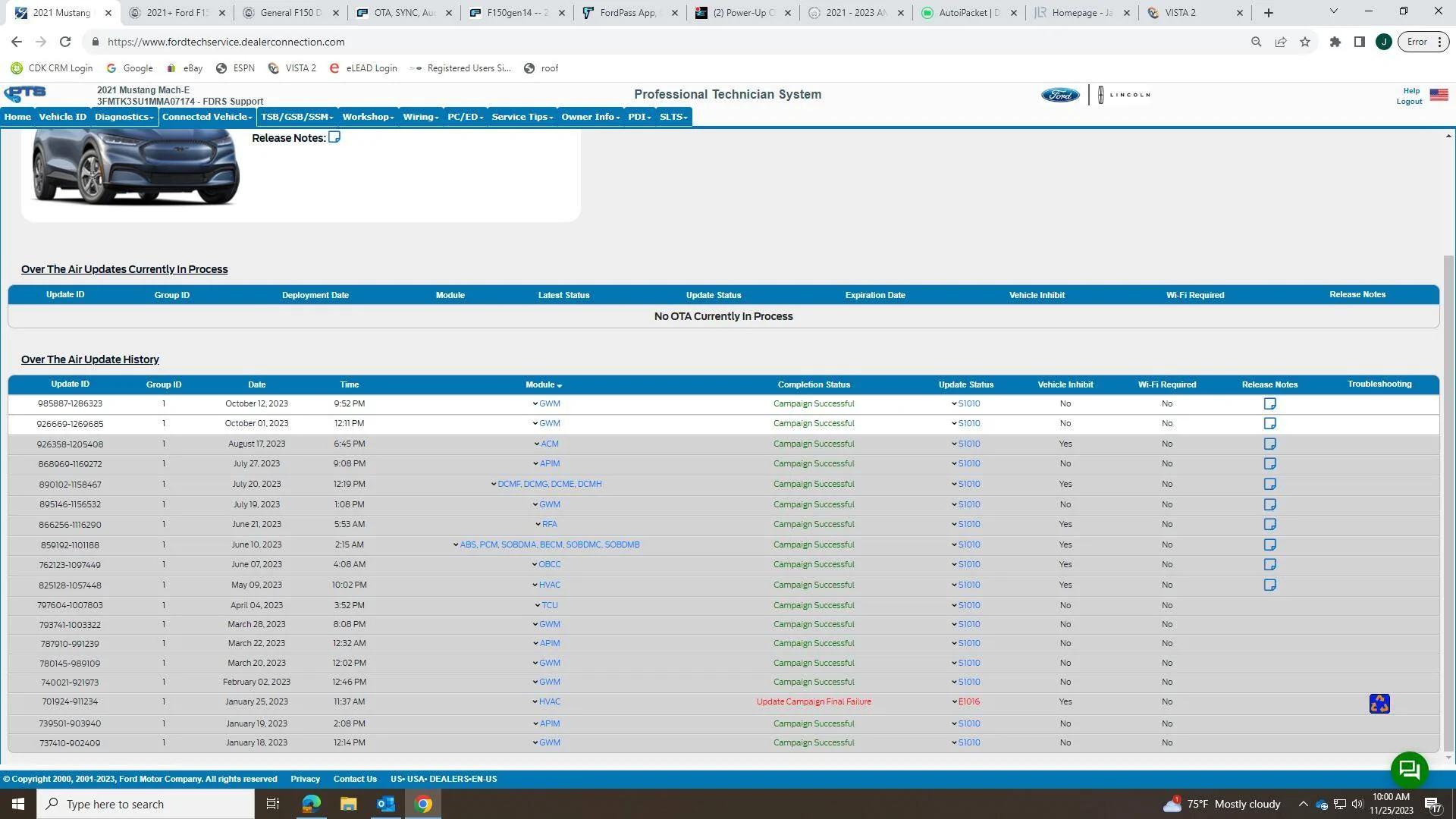The width and height of the screenshot is (1456, 819).
Task: Expand the Diagnostics menu
Action: pos(124,117)
